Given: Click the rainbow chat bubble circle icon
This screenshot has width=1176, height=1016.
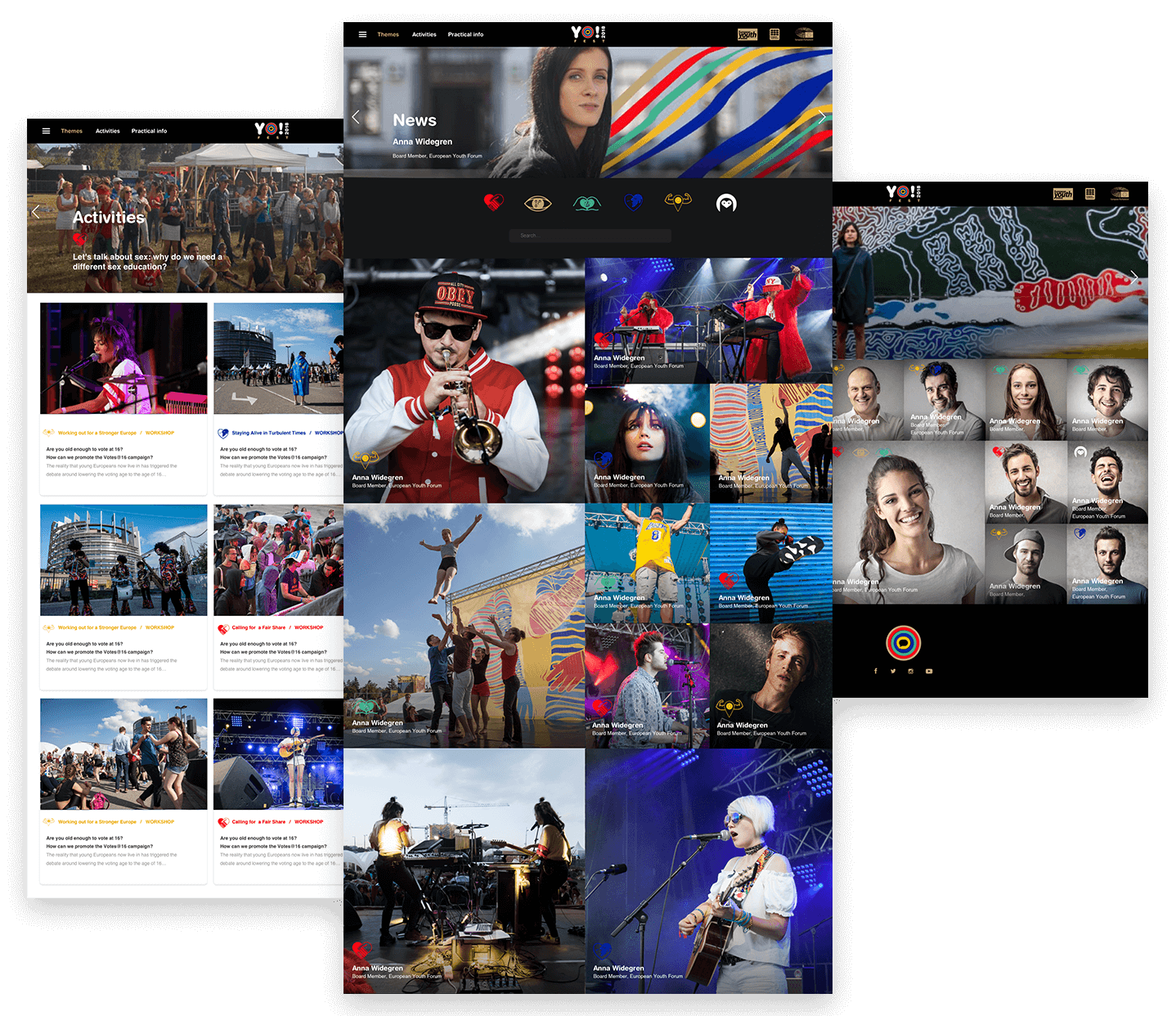Looking at the screenshot, I should tap(903, 643).
